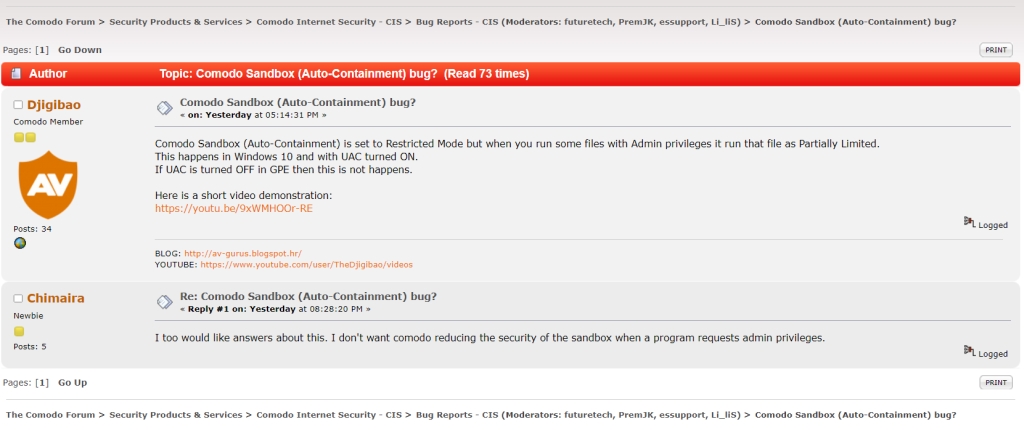Click Chimaira's reply message icon

pyautogui.click(x=164, y=301)
